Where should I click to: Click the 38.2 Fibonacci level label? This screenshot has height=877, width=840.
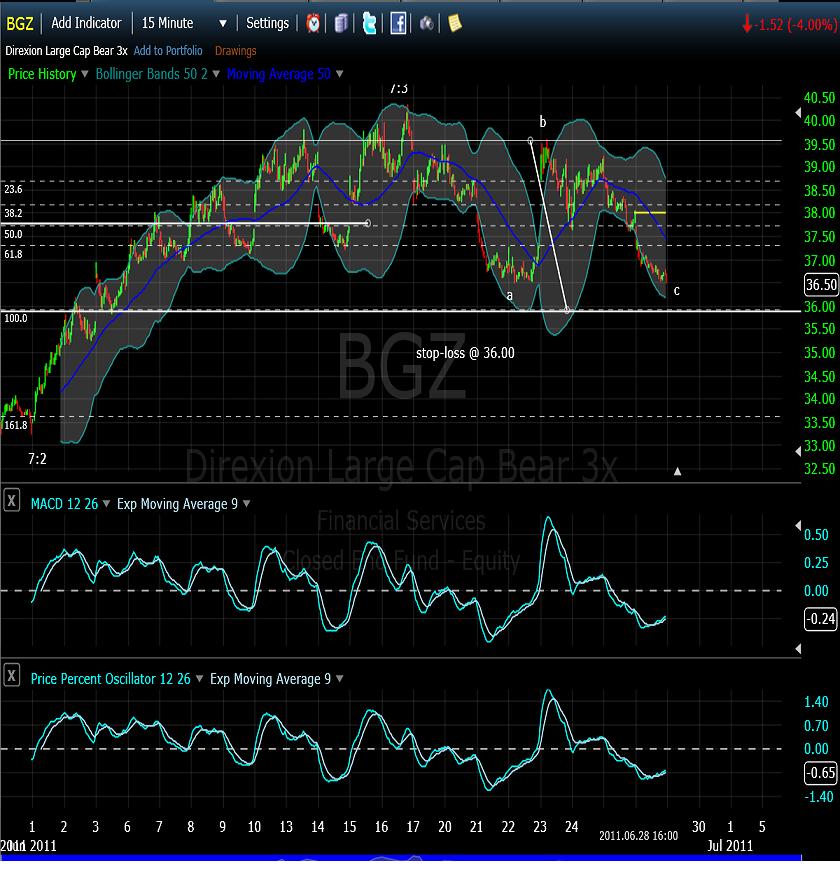click(13, 213)
